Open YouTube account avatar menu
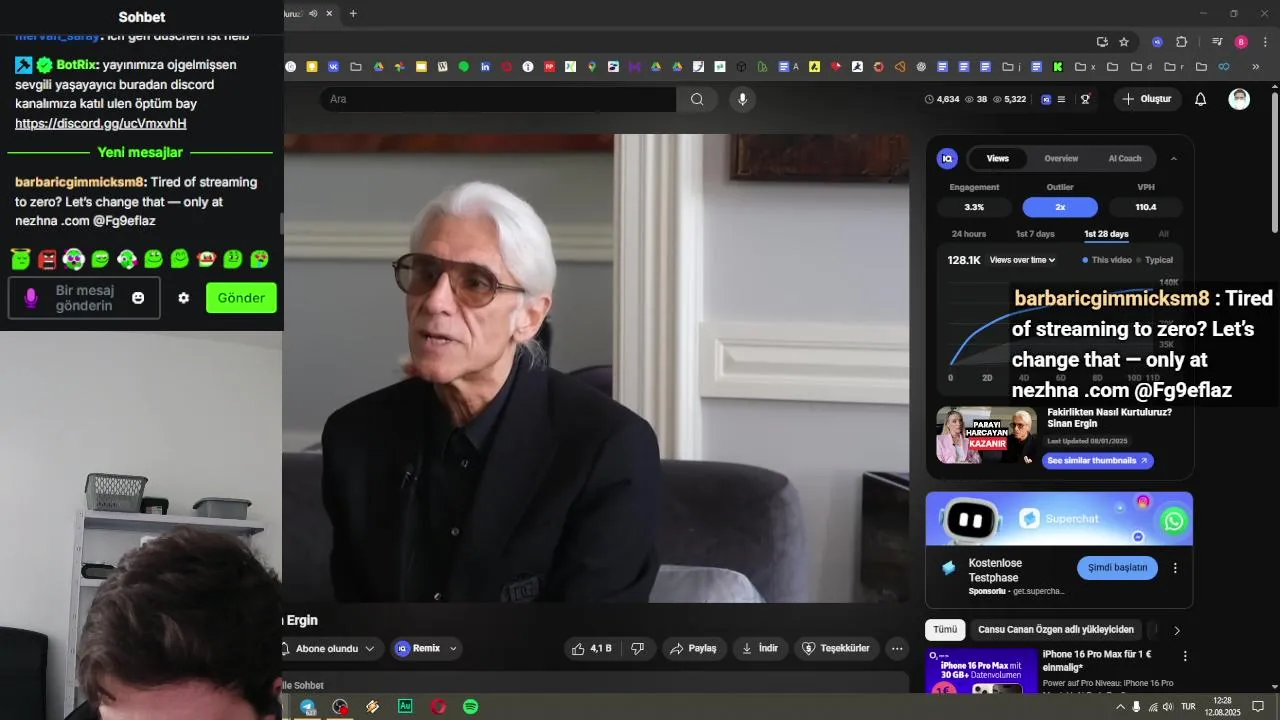Viewport: 1280px width, 720px height. click(x=1239, y=99)
